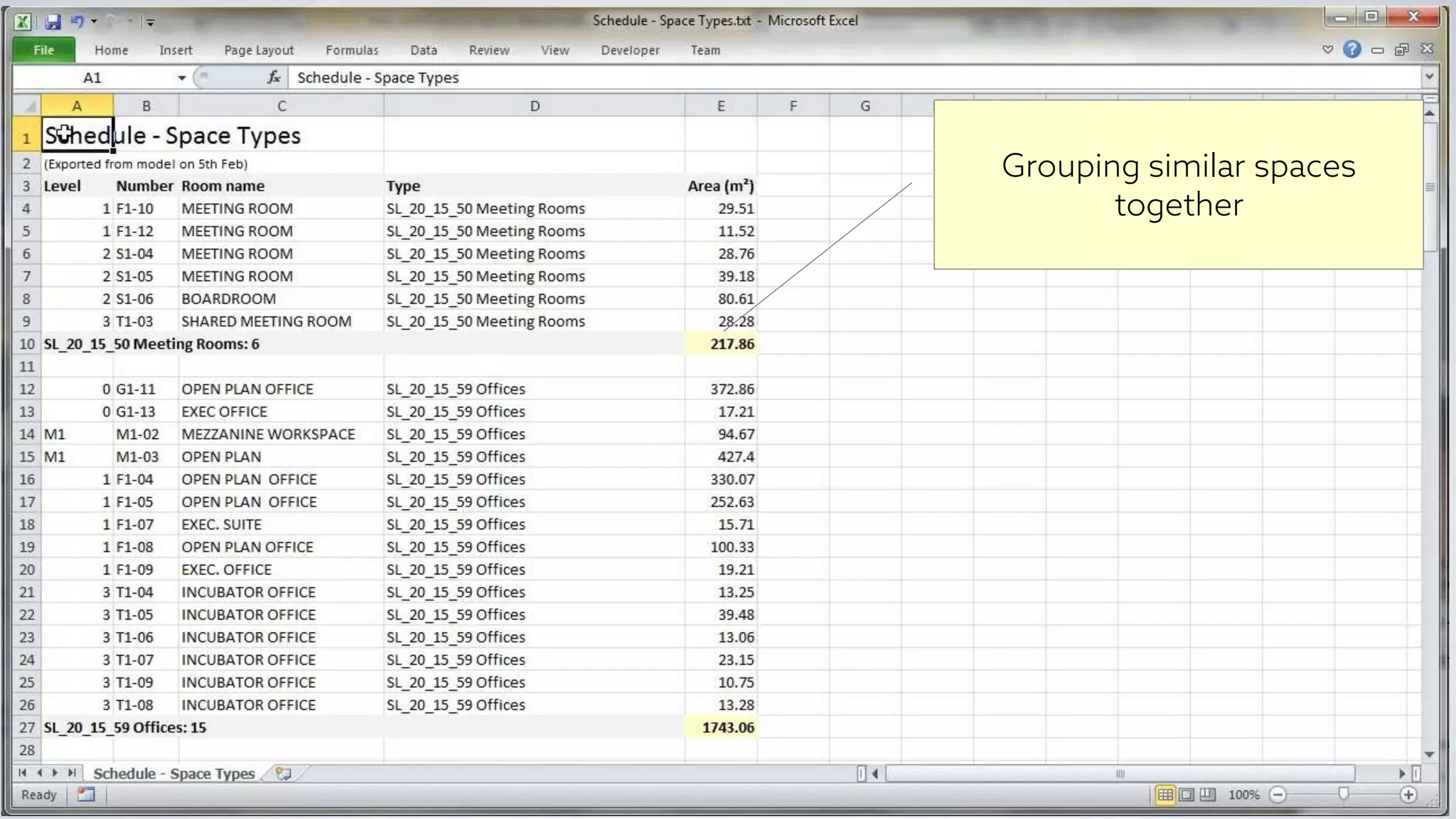1456x819 pixels.
Task: Switch to Page Break Preview mode
Action: (1208, 795)
